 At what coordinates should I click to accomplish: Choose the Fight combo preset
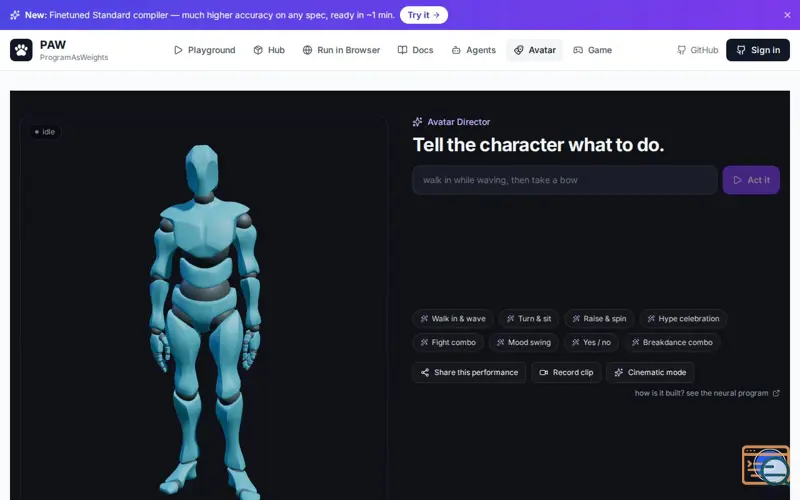point(447,342)
